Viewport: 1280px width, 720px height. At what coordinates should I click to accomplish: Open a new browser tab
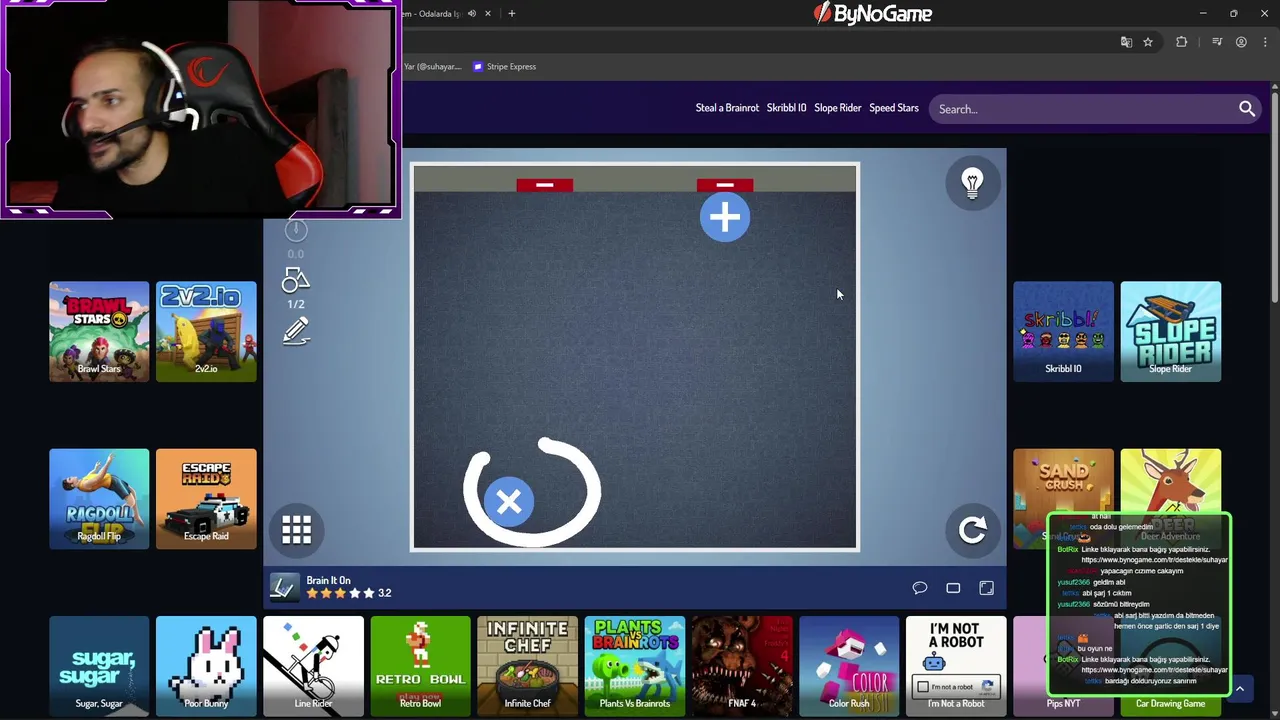[x=511, y=14]
